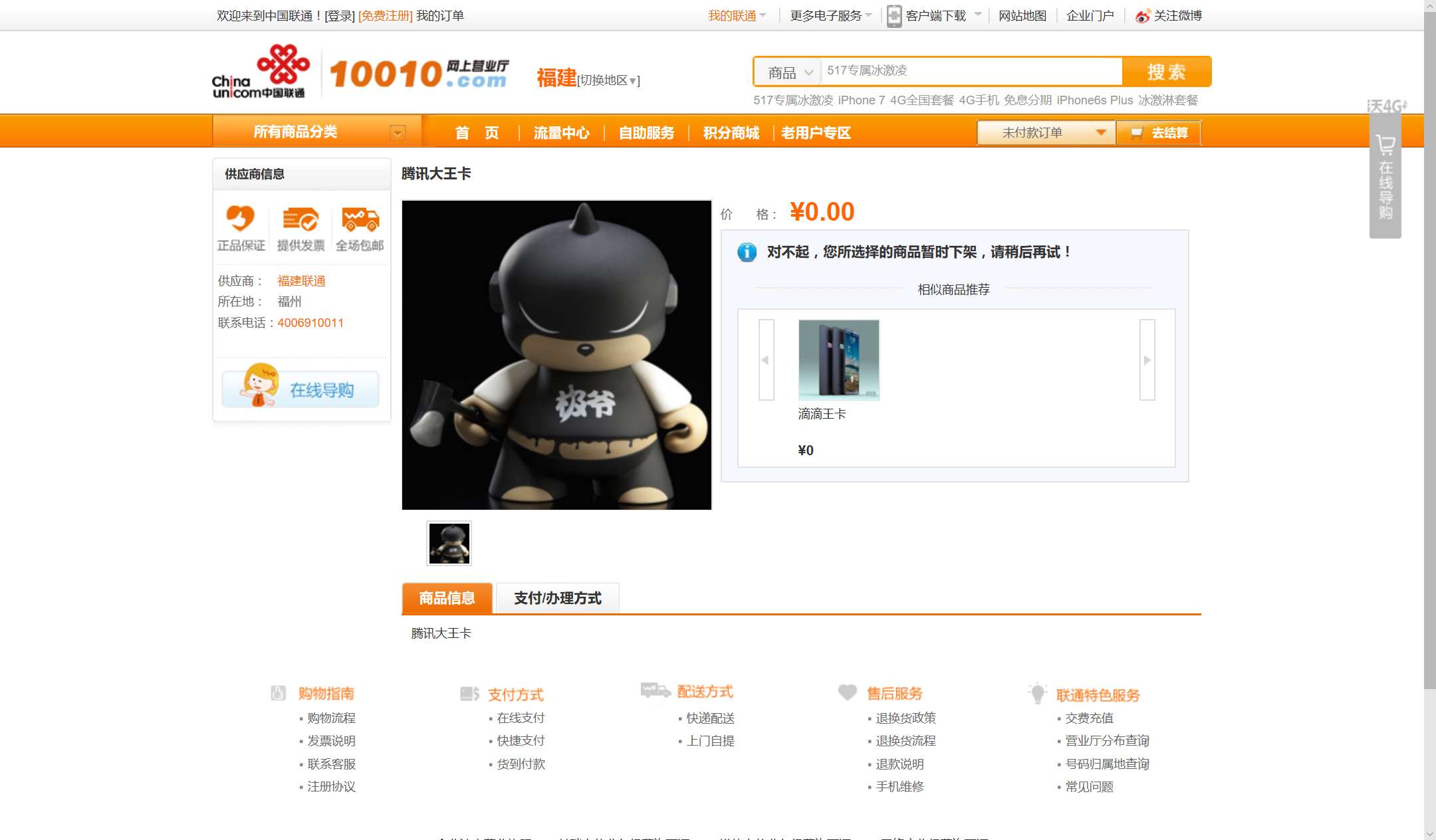
Task: Open the 未付款订单 dropdown
Action: pos(1046,133)
